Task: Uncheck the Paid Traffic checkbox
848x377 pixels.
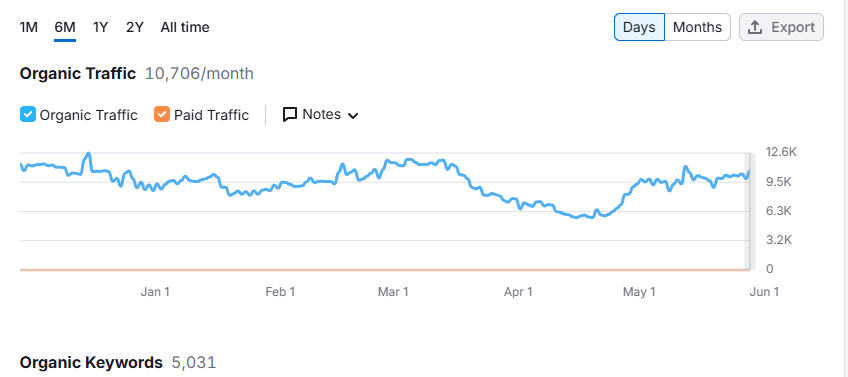Action: click(162, 115)
